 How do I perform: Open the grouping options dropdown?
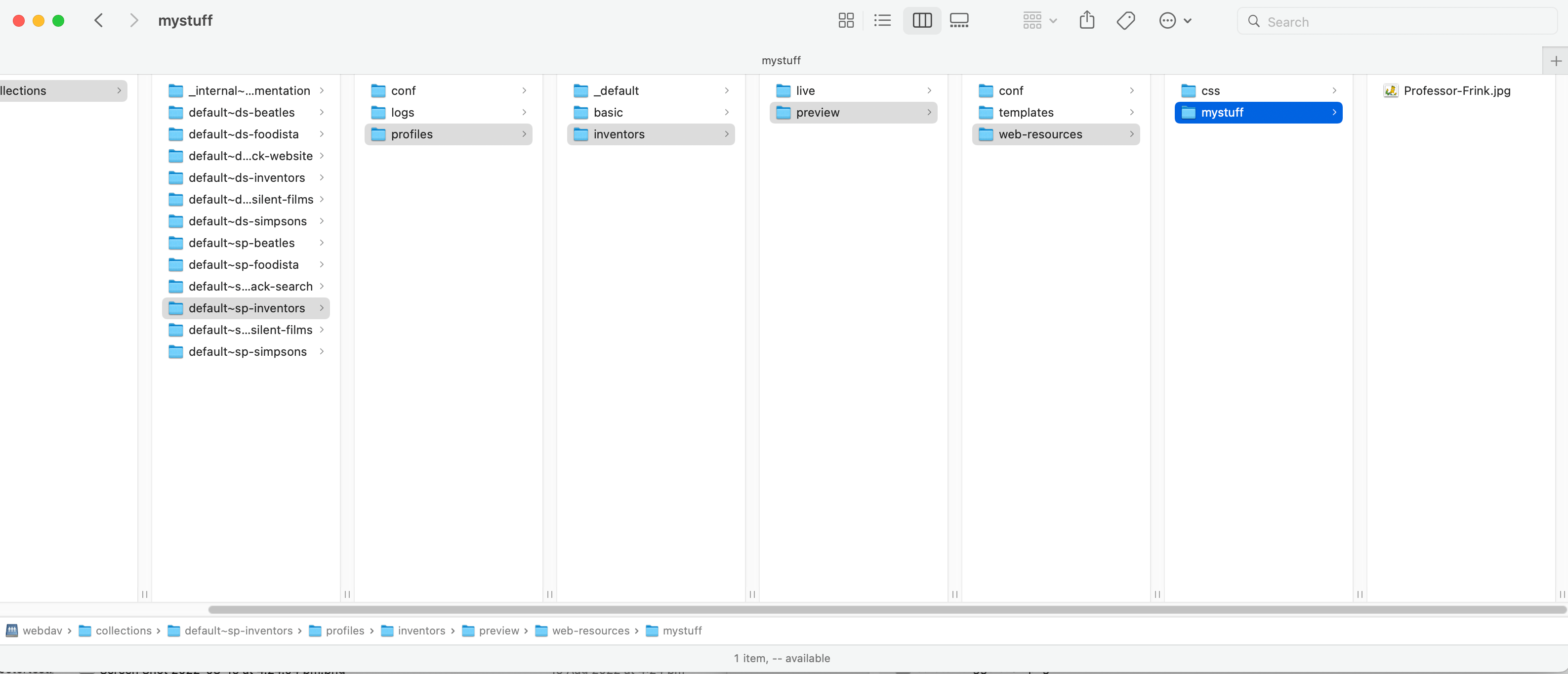1039,20
